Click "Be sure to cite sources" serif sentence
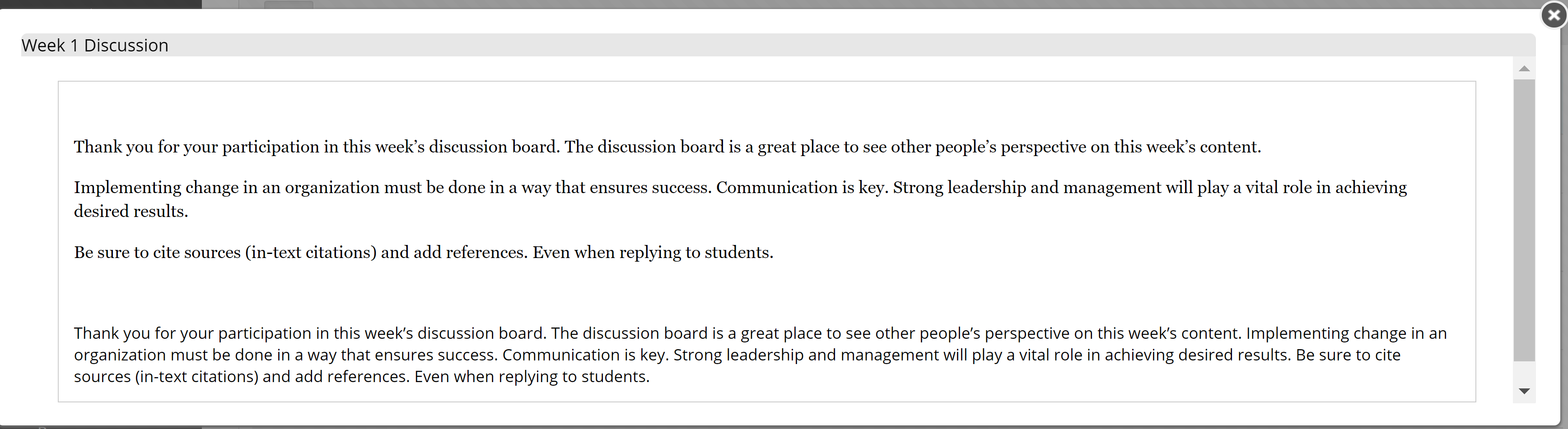 158,253
